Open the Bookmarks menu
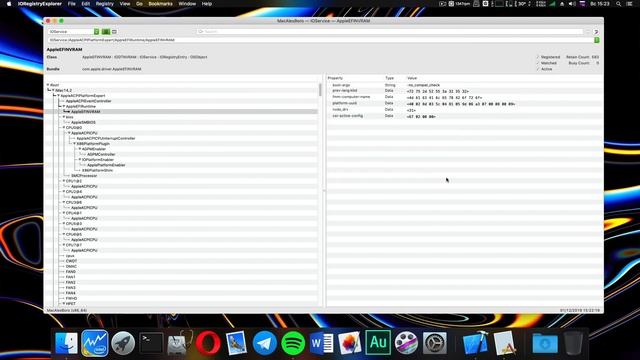The height and width of the screenshot is (360, 640). (160, 4)
